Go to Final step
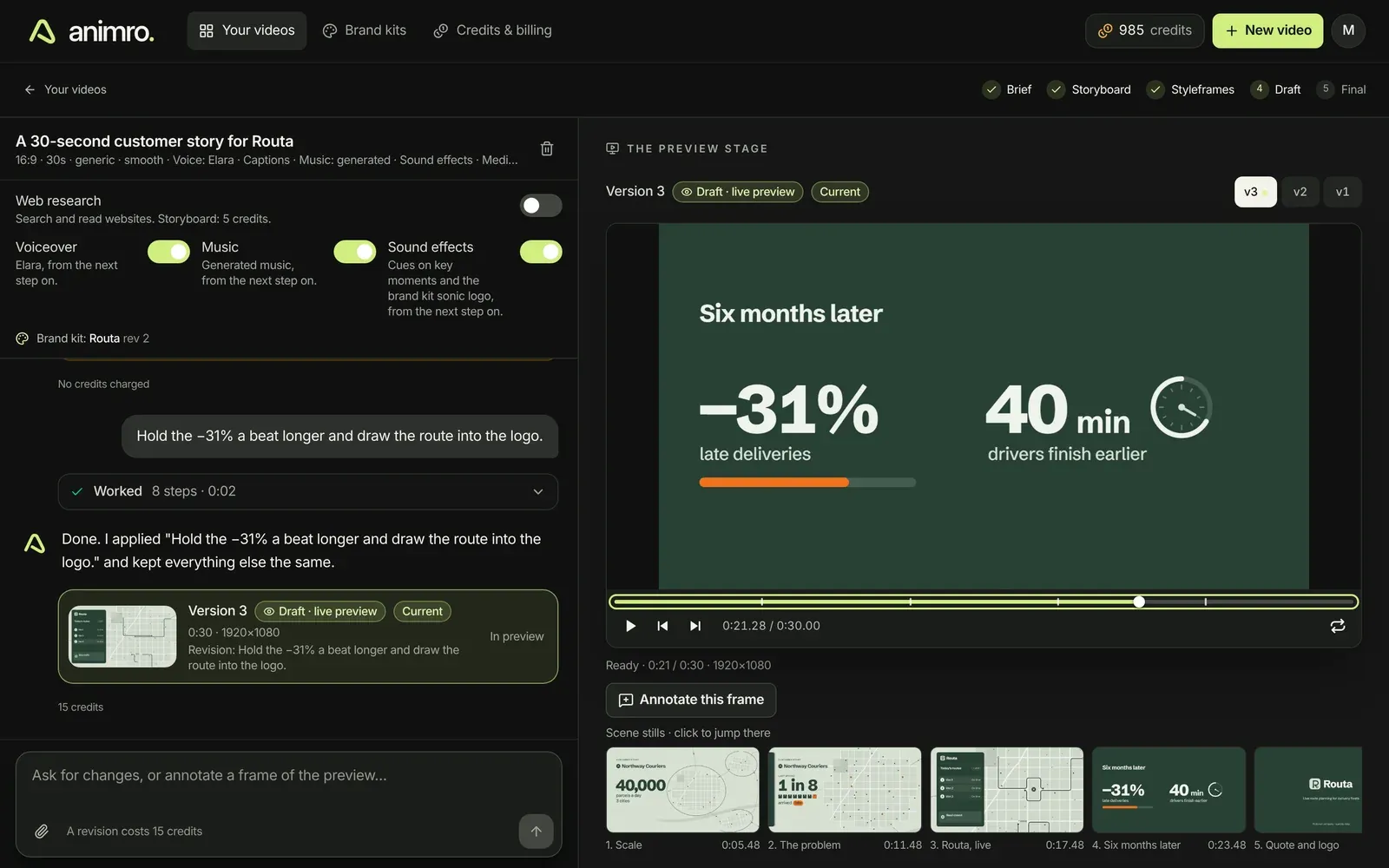The image size is (1389, 868). coord(1341,89)
